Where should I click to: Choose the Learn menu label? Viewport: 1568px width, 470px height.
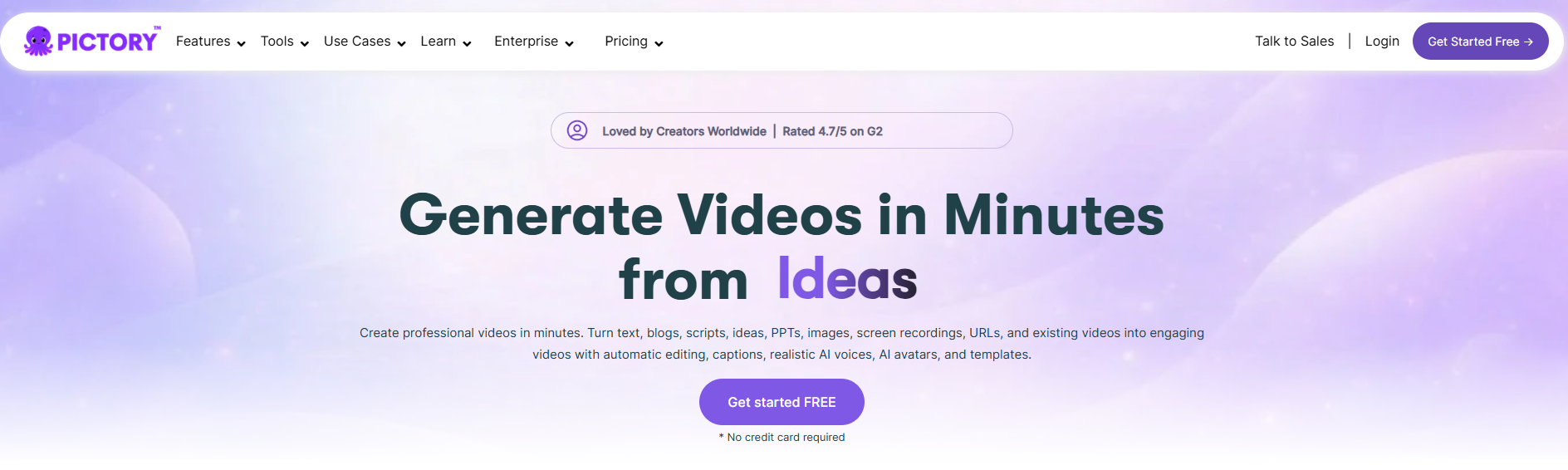click(438, 42)
